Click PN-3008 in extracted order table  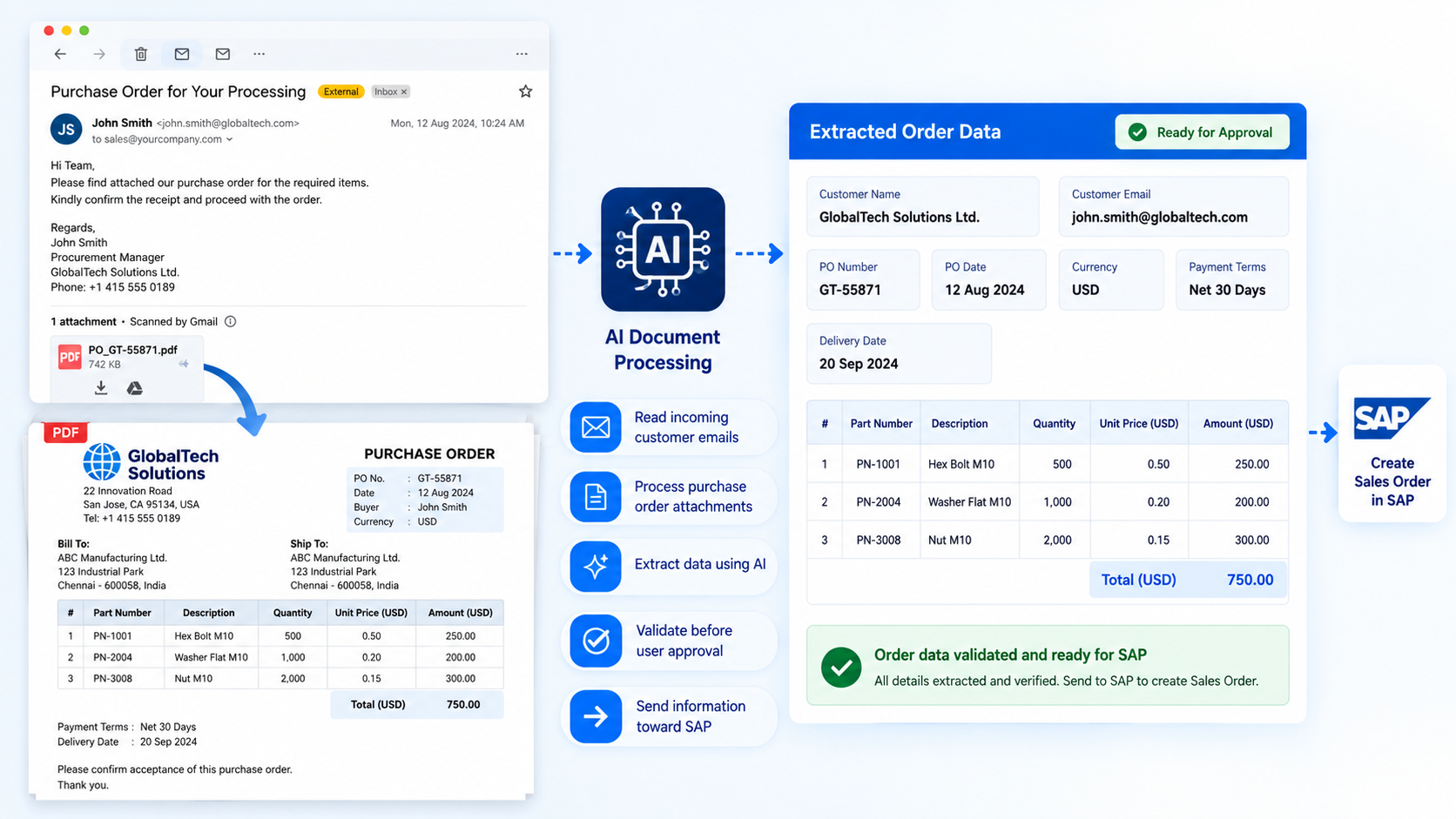[878, 540]
